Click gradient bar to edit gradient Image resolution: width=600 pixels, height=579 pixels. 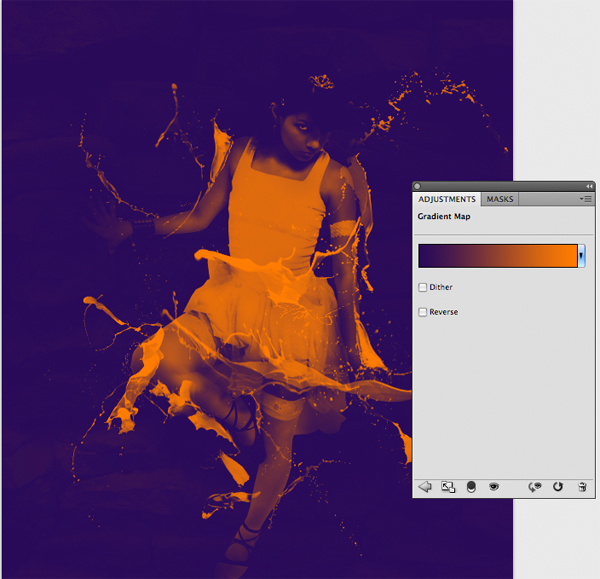498,256
